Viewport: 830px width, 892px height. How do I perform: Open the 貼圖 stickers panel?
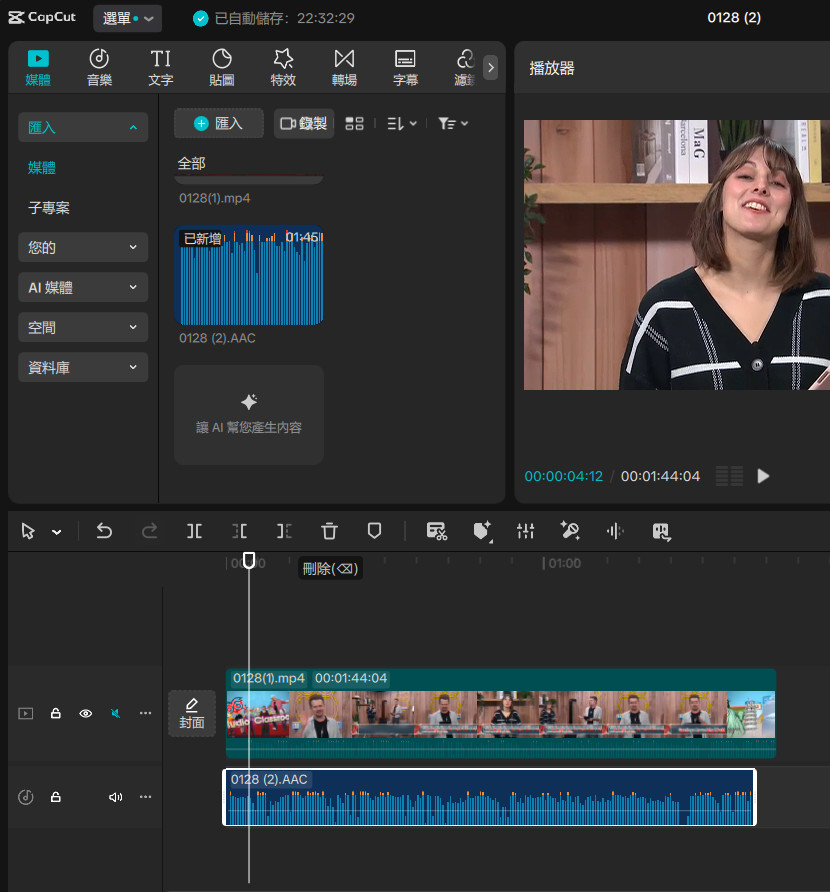(x=222, y=68)
